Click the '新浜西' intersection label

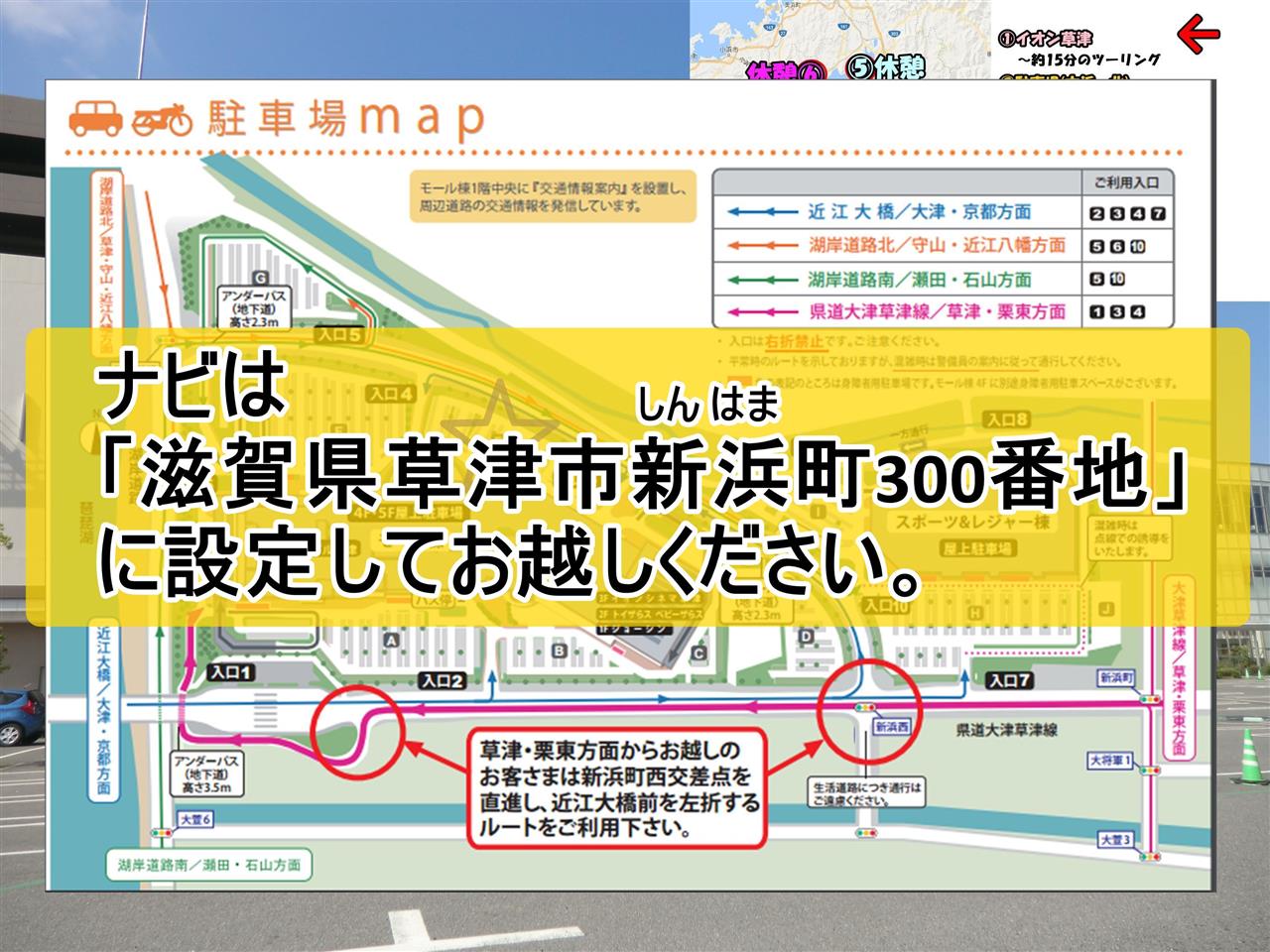(891, 726)
